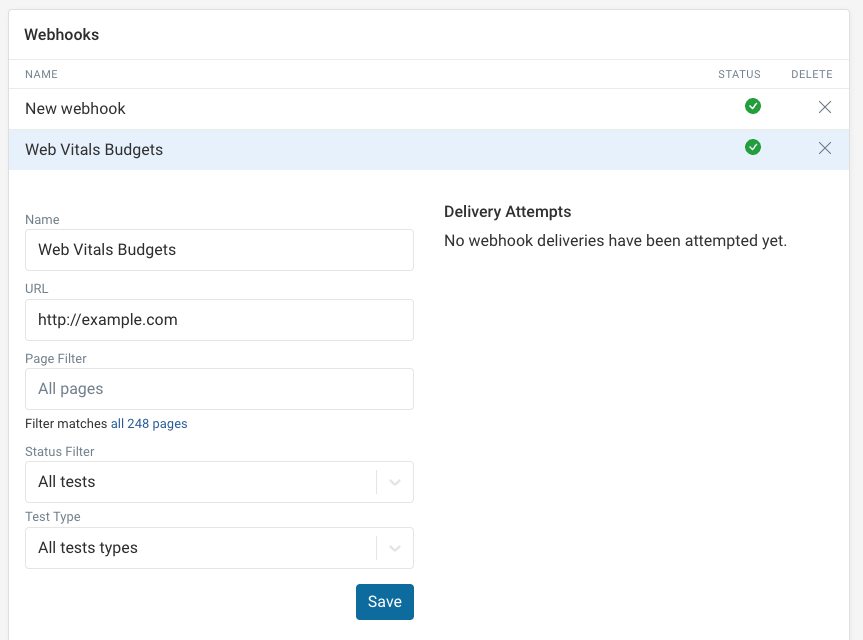
Task: Delete the New webhook using its X icon
Action: pyautogui.click(x=825, y=107)
